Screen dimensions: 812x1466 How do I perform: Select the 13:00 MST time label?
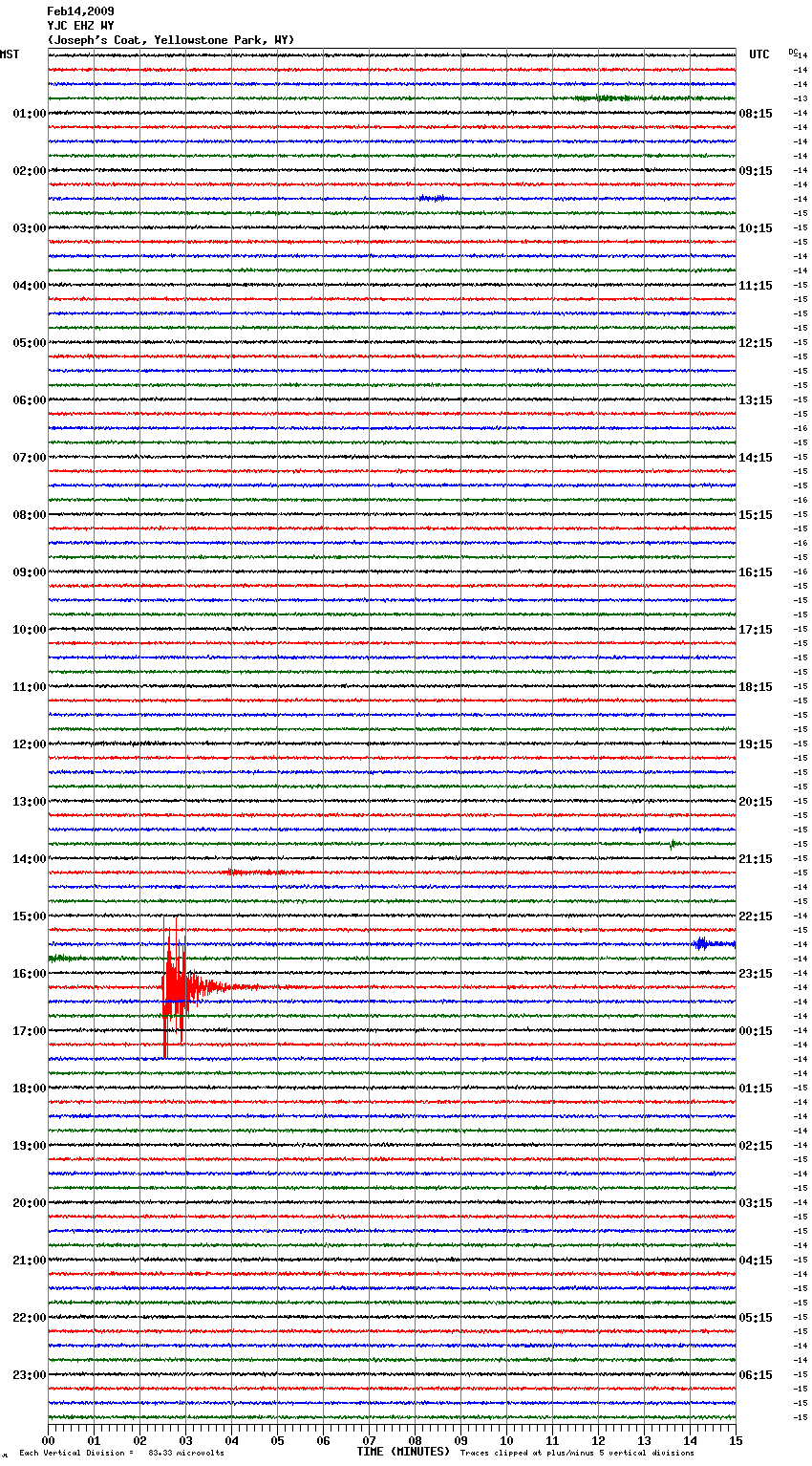point(29,802)
